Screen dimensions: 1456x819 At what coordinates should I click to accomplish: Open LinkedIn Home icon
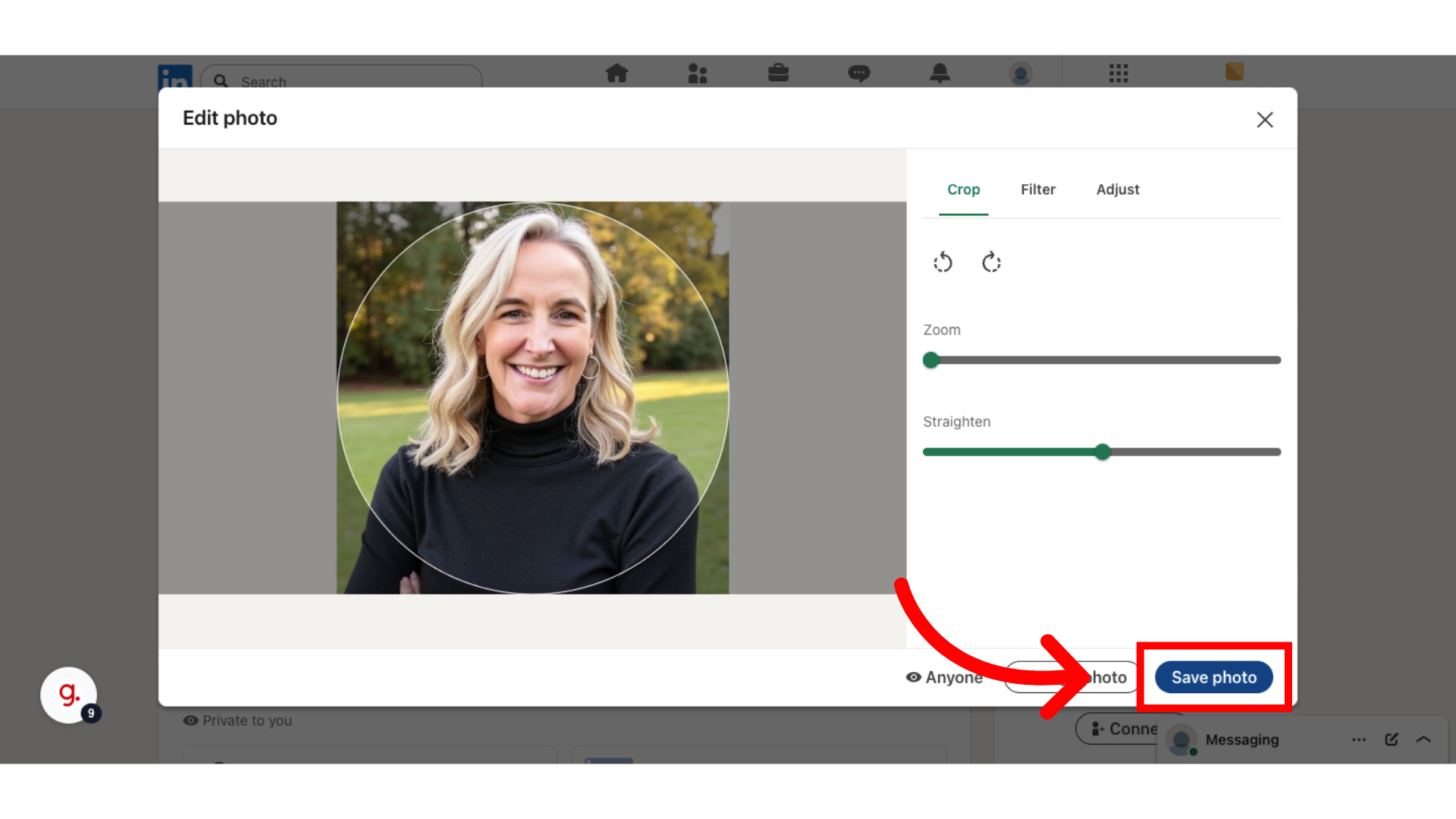coord(617,74)
